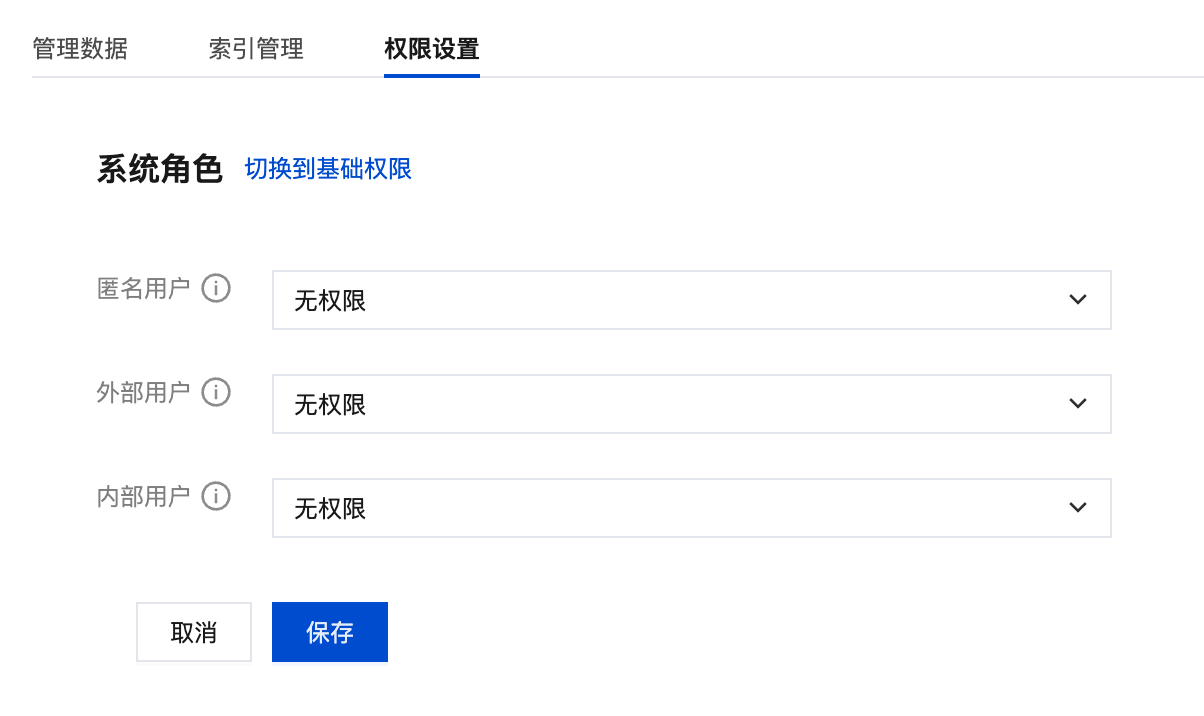Viewport: 1204px width, 716px height.
Task: Click the 取消 button
Action: [194, 632]
